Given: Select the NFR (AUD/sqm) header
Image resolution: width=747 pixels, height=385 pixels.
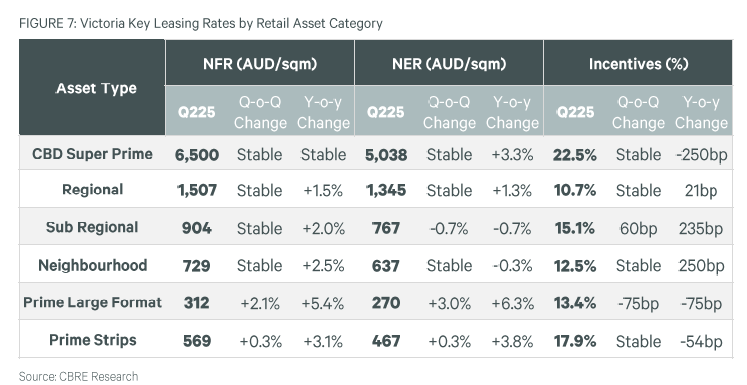Looking at the screenshot, I should pyautogui.click(x=260, y=64).
